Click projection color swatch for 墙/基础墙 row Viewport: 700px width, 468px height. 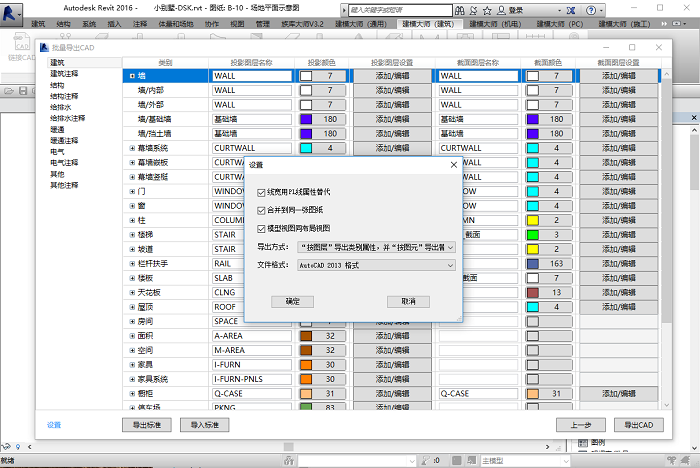(x=306, y=119)
